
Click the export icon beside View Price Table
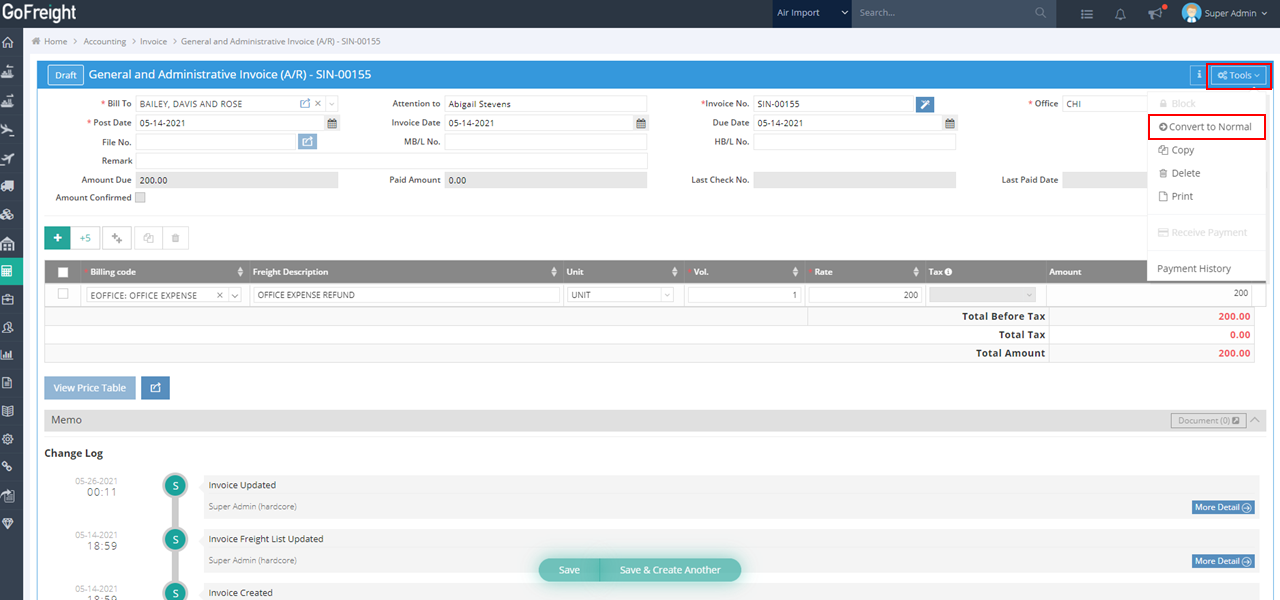tap(155, 388)
